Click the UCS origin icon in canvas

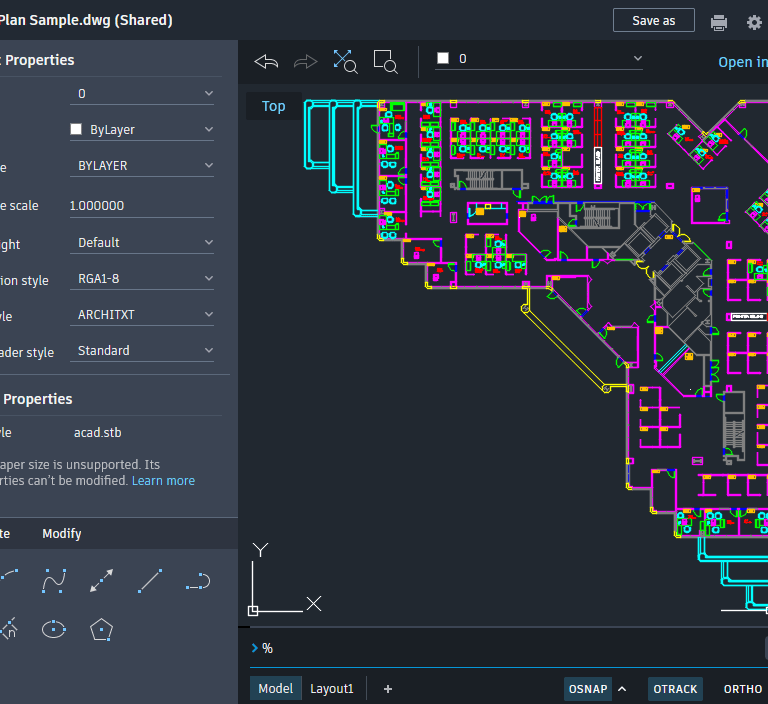pyautogui.click(x=253, y=610)
